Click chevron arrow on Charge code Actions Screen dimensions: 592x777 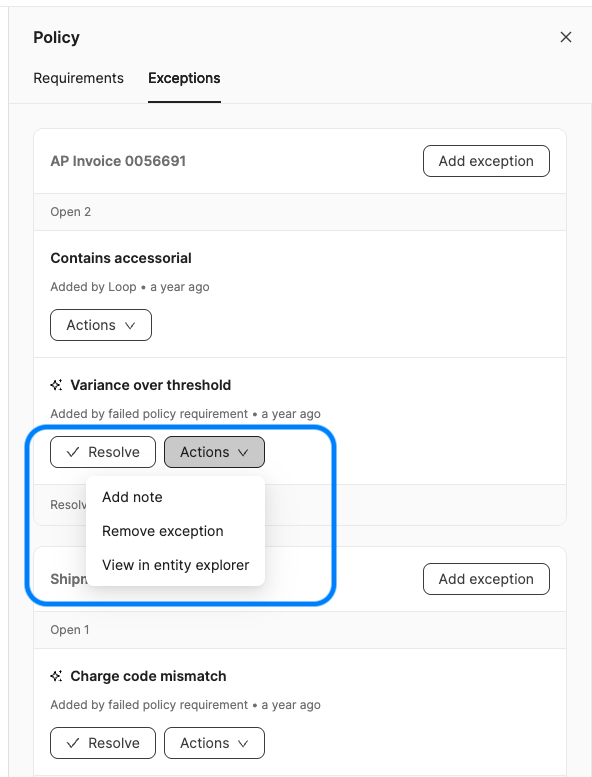pos(243,743)
